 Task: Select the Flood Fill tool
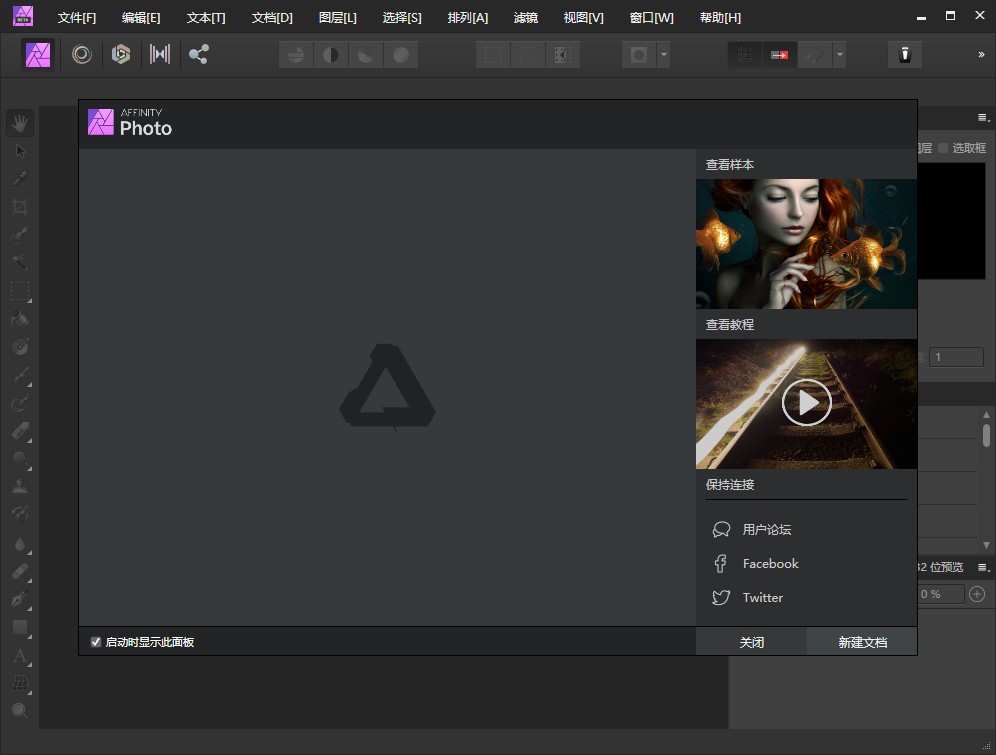[x=20, y=318]
